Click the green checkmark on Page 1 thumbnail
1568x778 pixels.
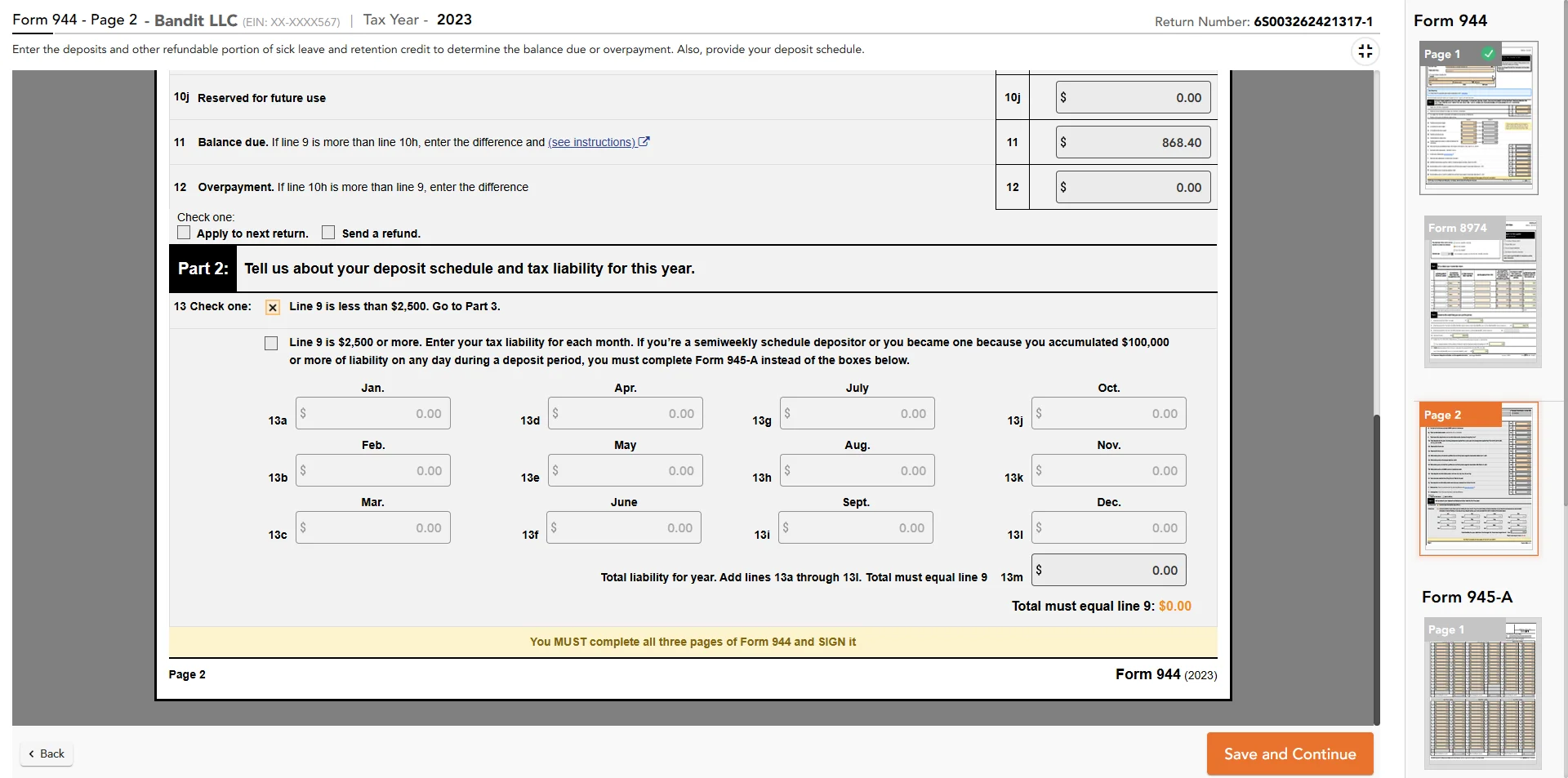click(x=1489, y=54)
